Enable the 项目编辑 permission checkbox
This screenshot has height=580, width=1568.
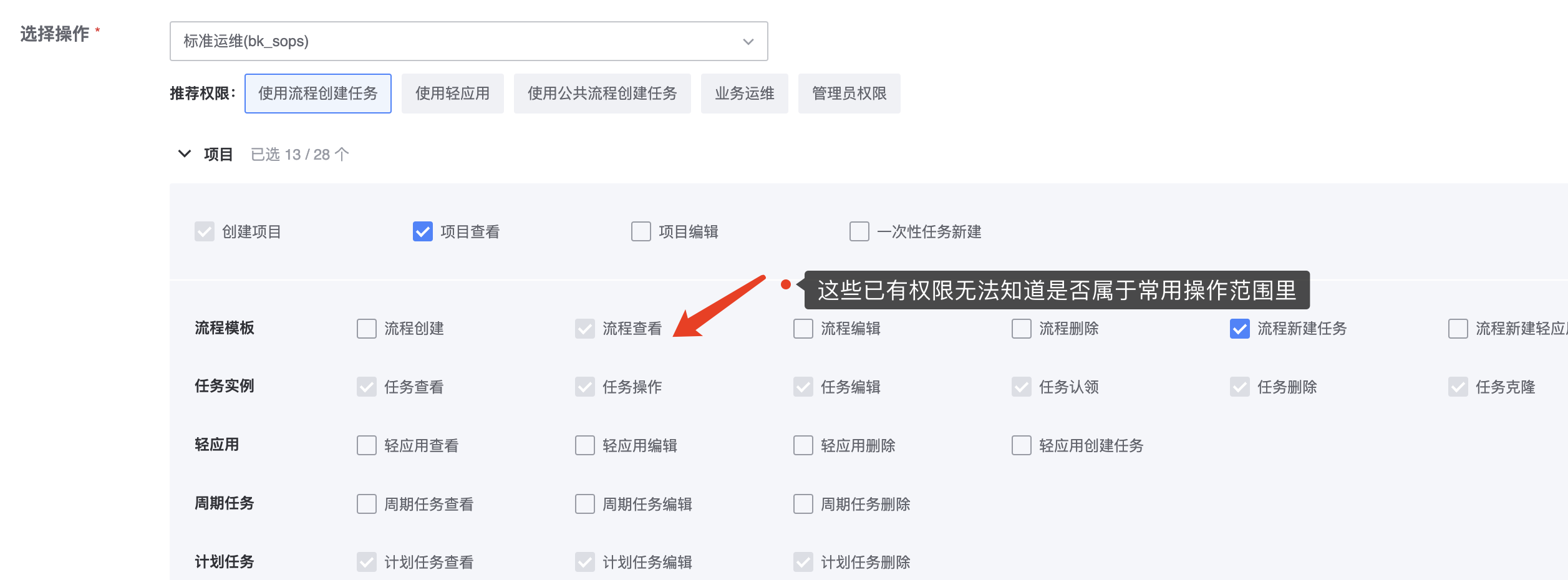click(641, 231)
